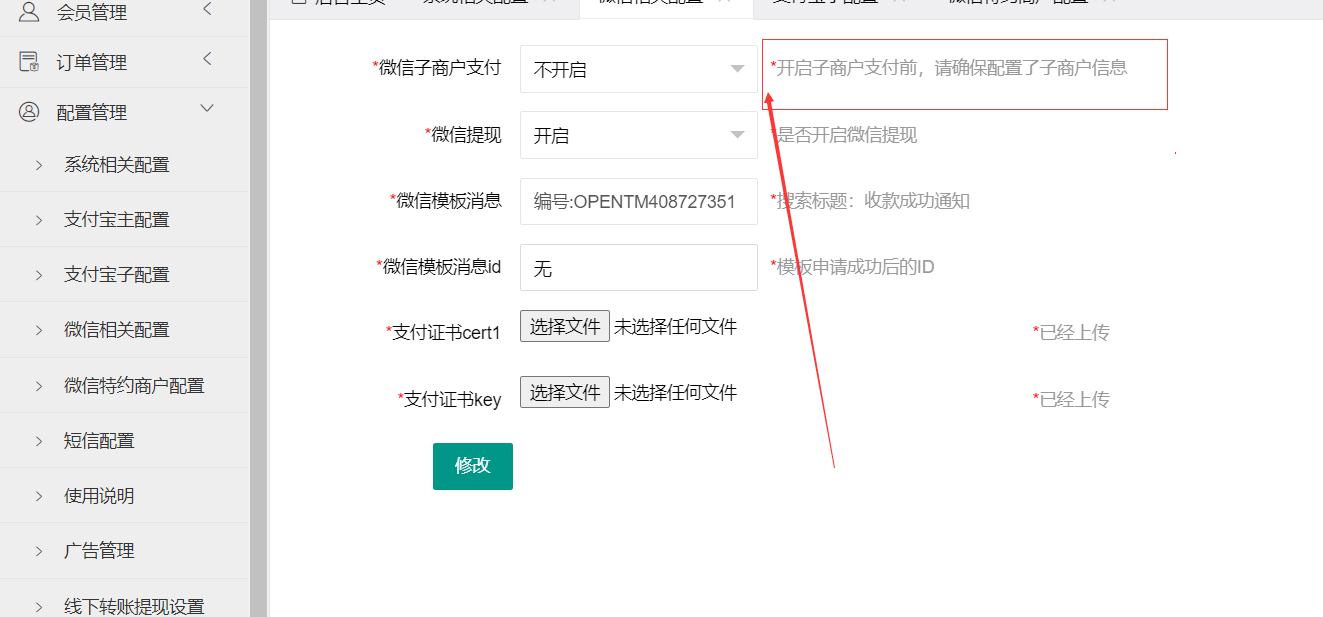Click the 订单管理 document icon
The height and width of the screenshot is (617, 1323).
(30, 62)
